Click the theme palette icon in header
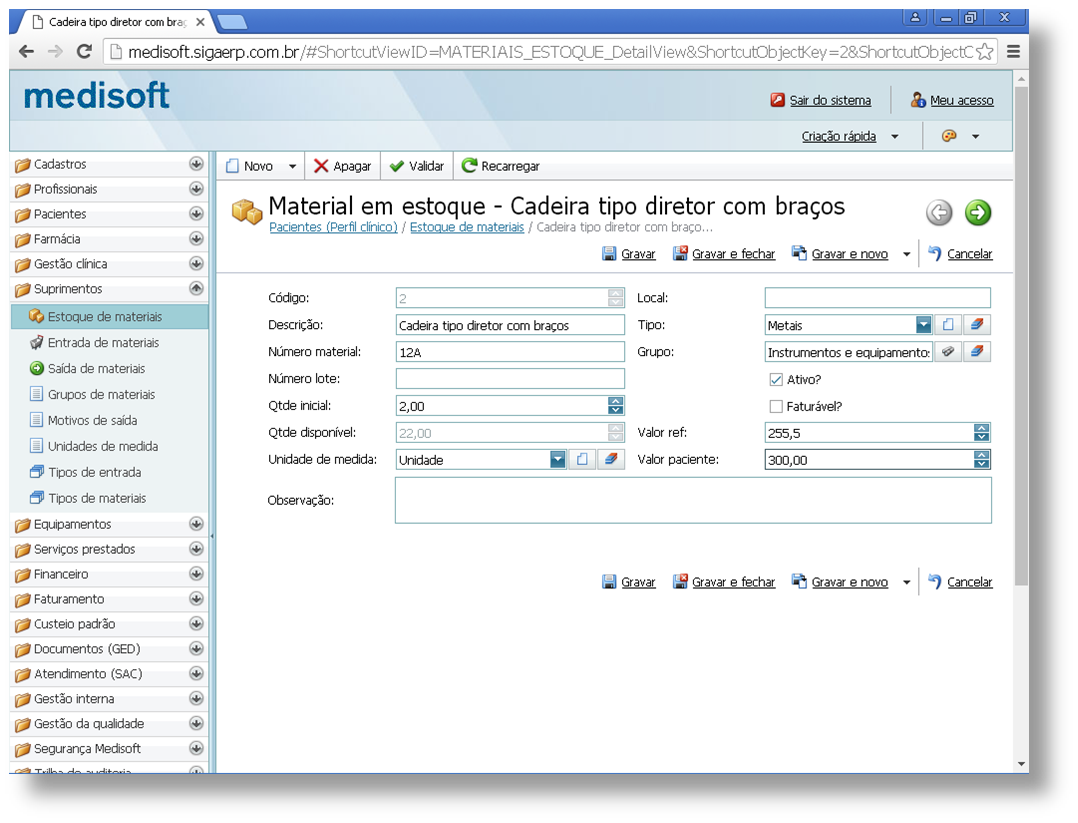 (x=949, y=136)
